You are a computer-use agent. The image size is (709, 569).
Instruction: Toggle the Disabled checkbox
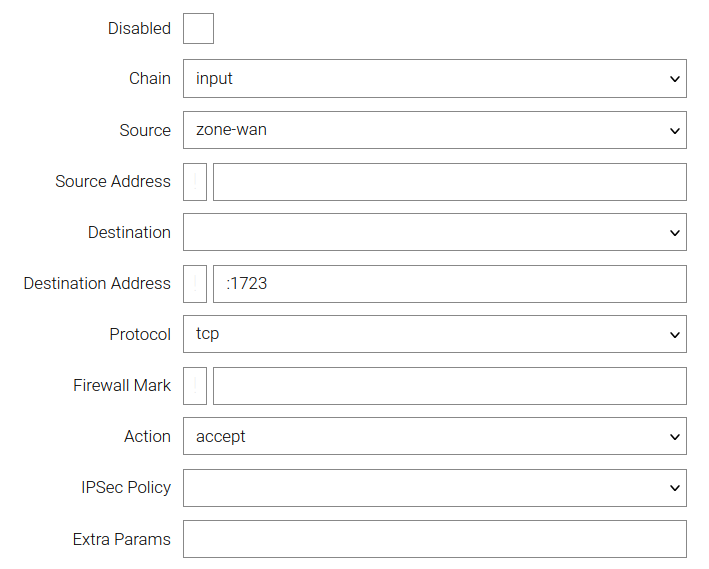point(198,28)
